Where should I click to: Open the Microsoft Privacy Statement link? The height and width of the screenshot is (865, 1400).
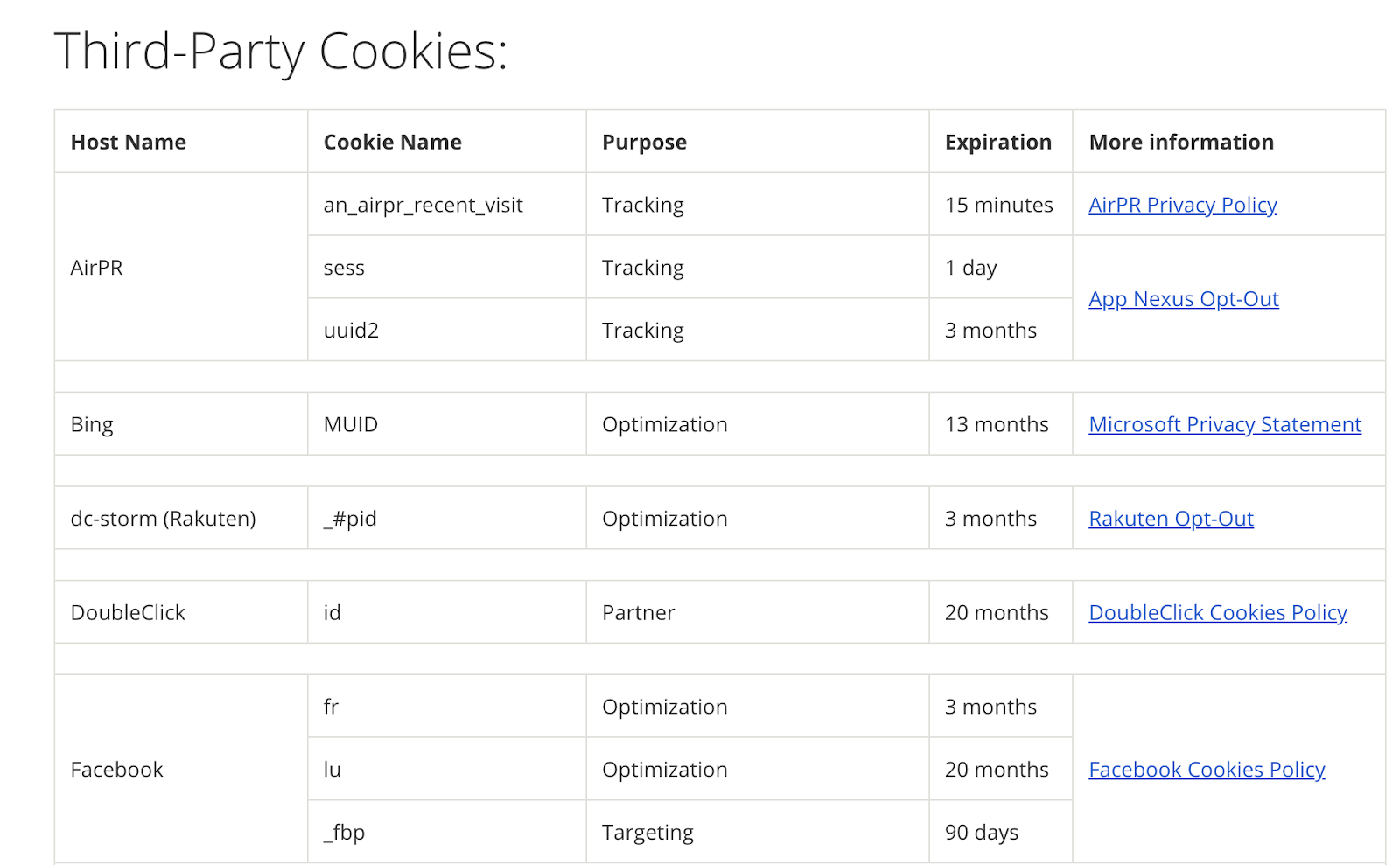[1225, 424]
